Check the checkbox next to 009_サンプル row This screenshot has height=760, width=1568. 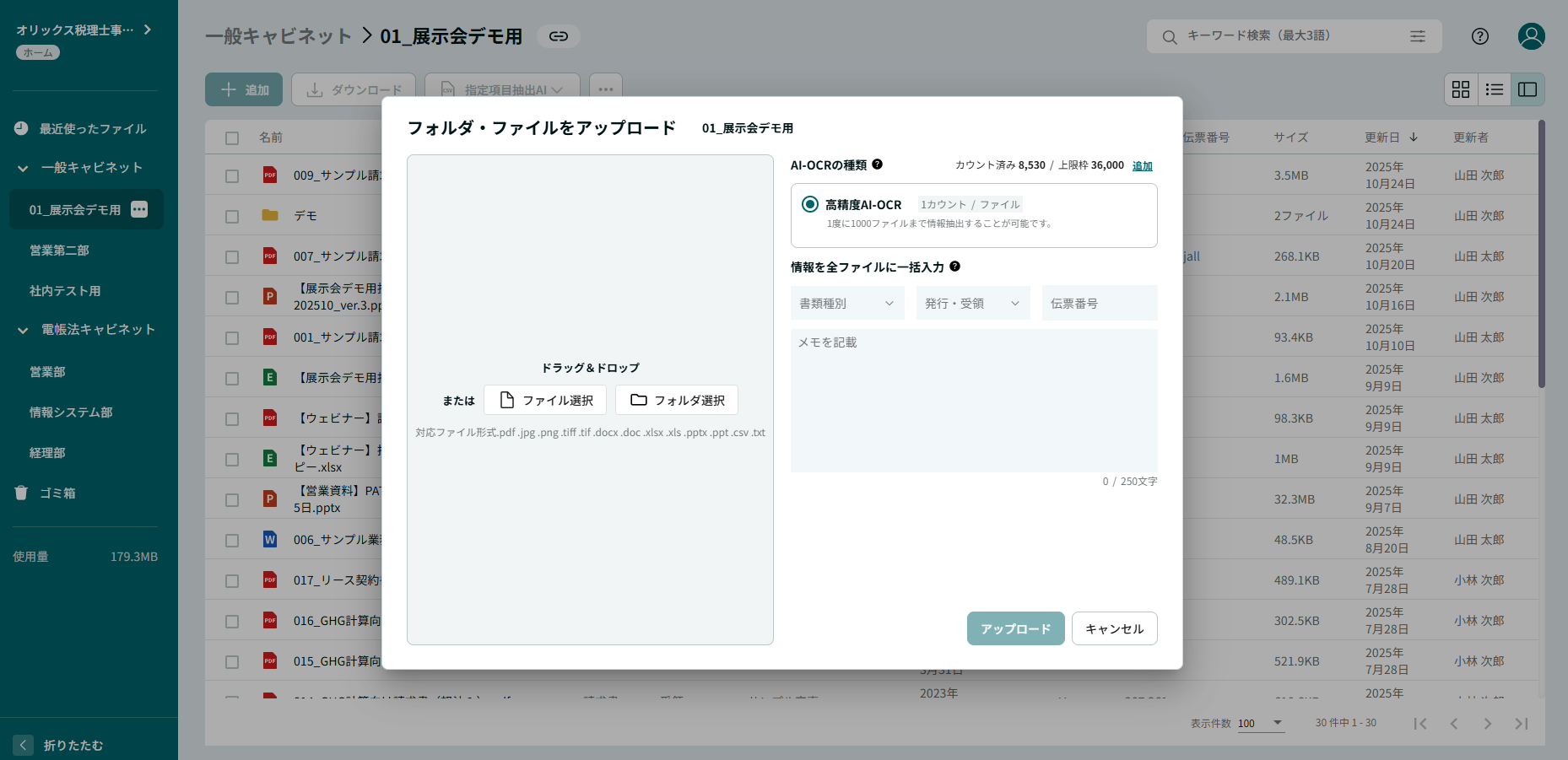coord(232,175)
